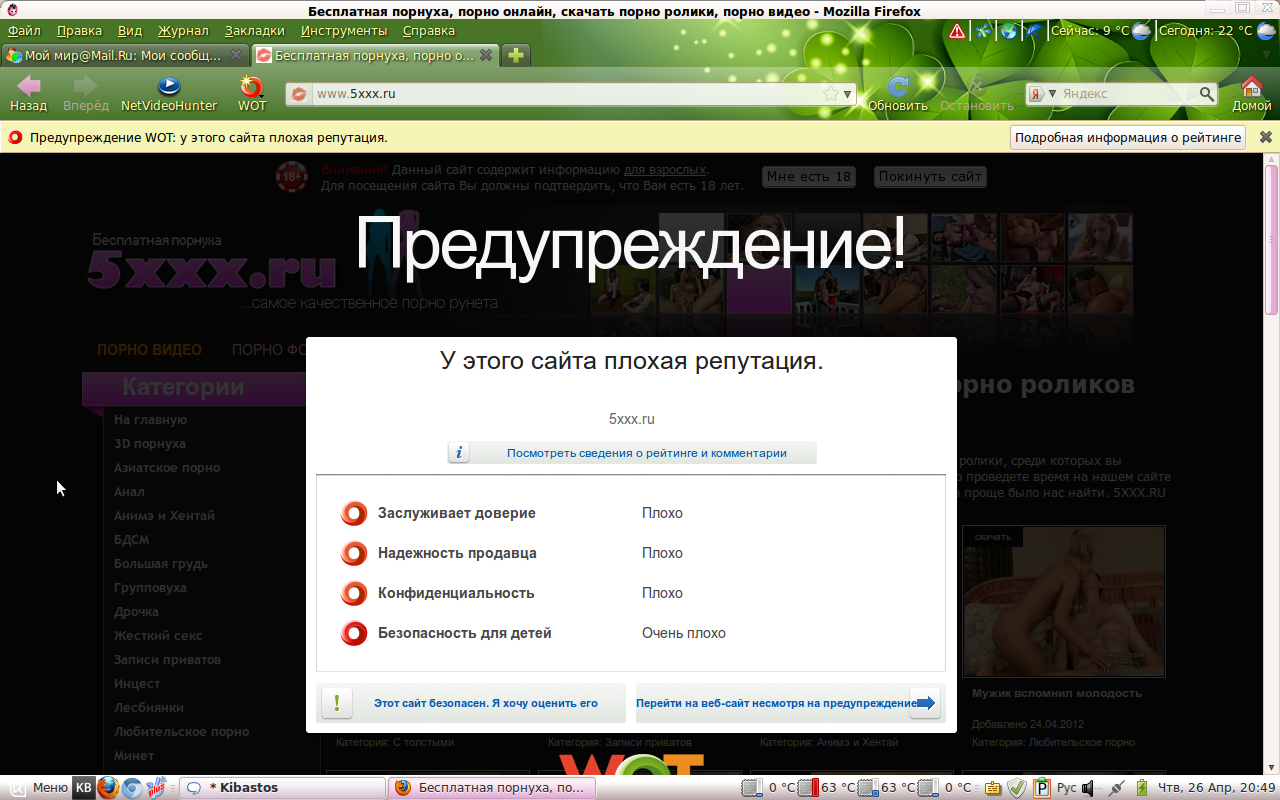Click the KB icon in the taskbar
Image resolution: width=1280 pixels, height=800 pixels.
(84, 788)
